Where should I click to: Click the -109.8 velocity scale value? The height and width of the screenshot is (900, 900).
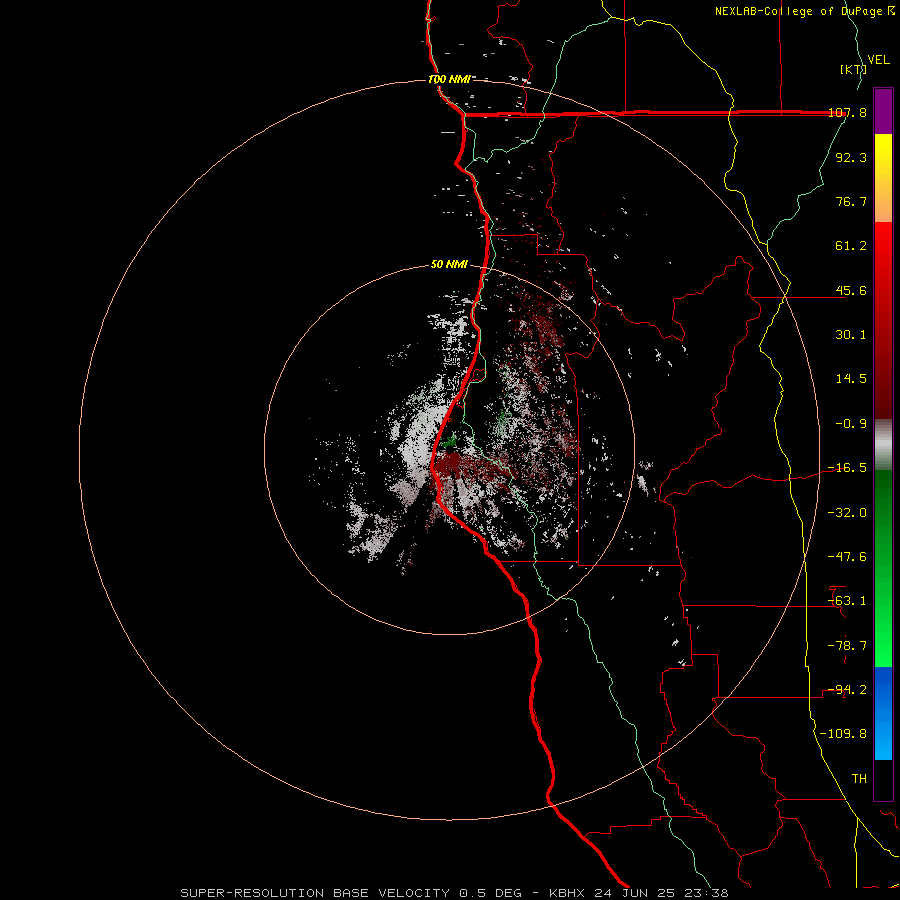click(844, 734)
